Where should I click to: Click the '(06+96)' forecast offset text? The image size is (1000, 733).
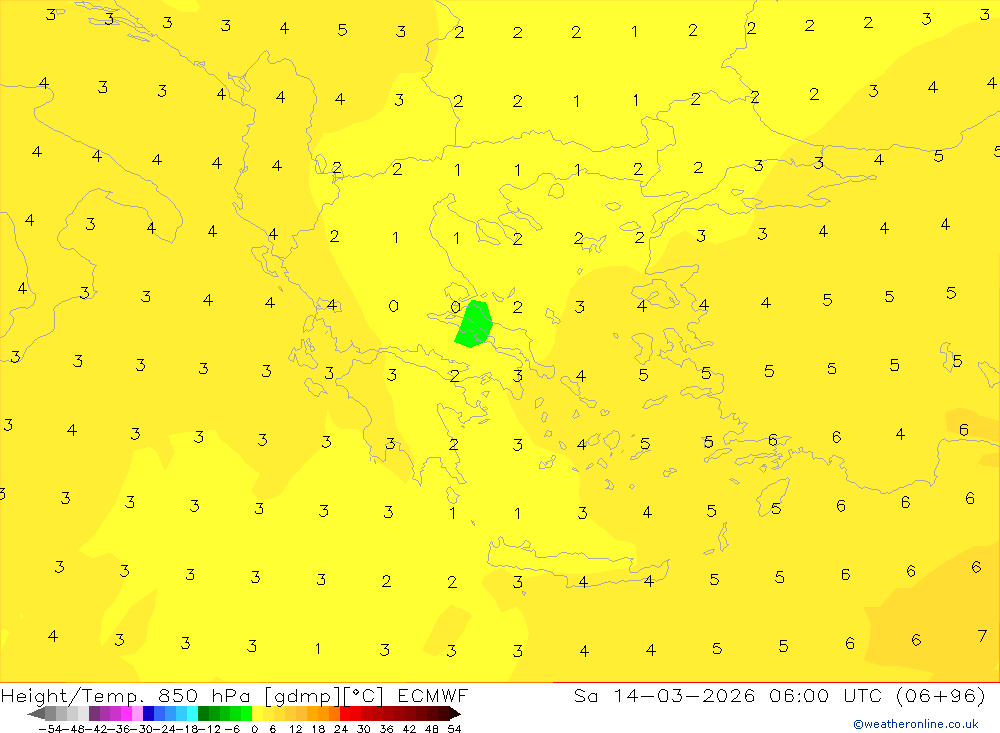[940, 695]
